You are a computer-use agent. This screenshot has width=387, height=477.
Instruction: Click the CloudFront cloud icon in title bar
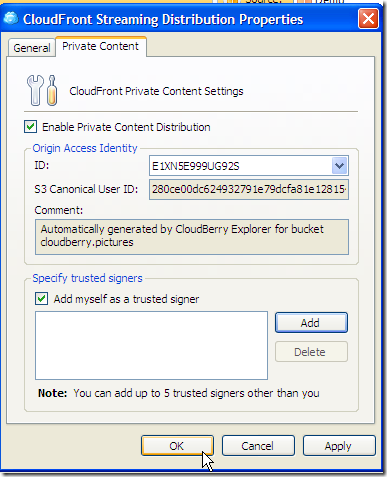click(x=11, y=19)
